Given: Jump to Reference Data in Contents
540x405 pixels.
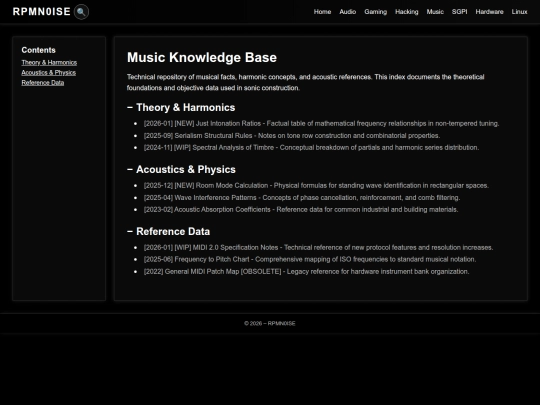Looking at the screenshot, I should pos(43,83).
